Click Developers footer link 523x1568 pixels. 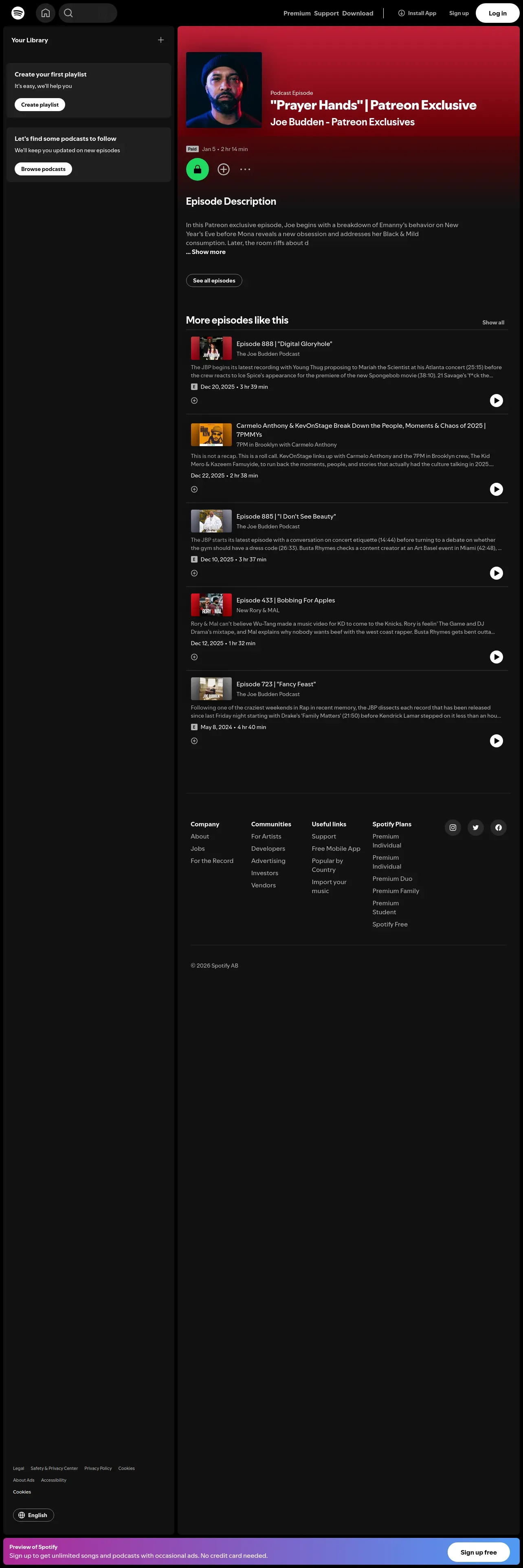[268, 849]
